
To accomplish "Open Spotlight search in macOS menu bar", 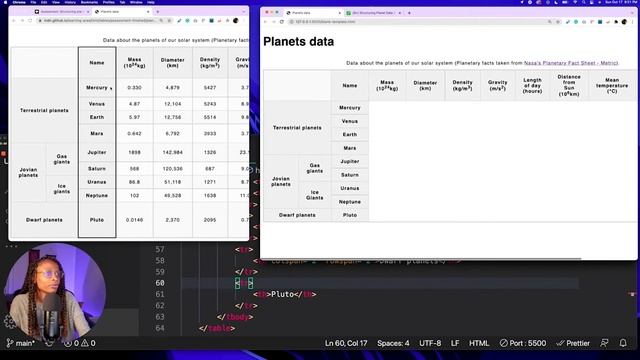I will click(x=583, y=2).
